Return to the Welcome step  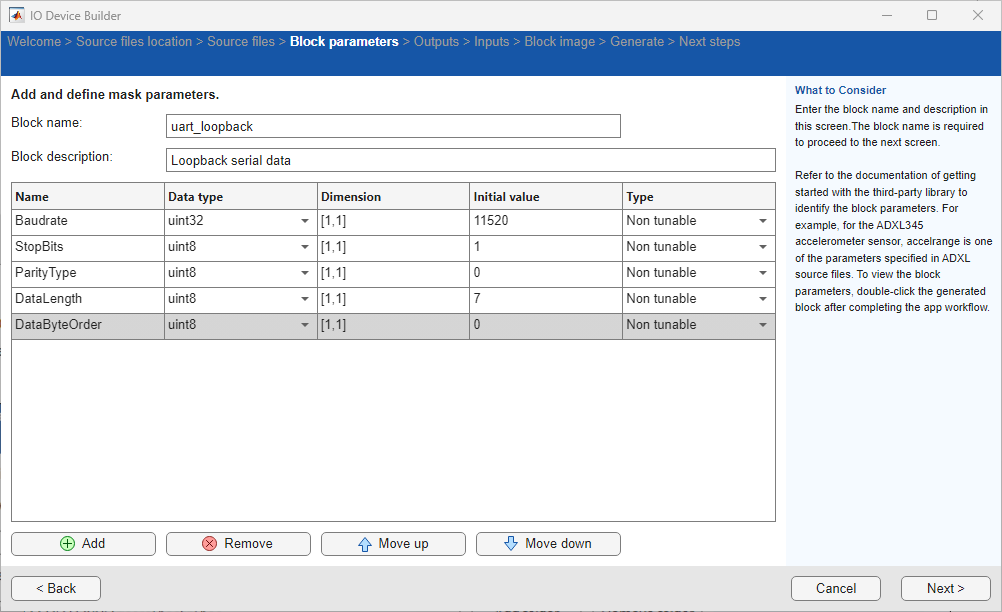(x=34, y=41)
